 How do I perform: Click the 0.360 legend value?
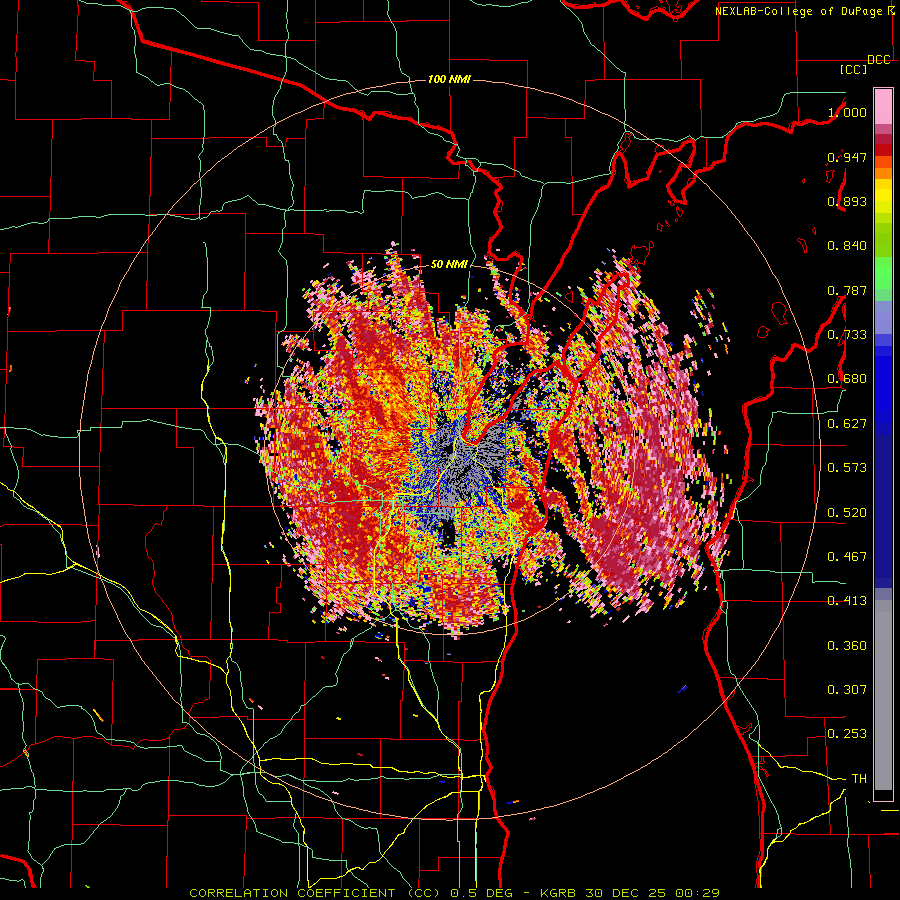click(x=847, y=646)
